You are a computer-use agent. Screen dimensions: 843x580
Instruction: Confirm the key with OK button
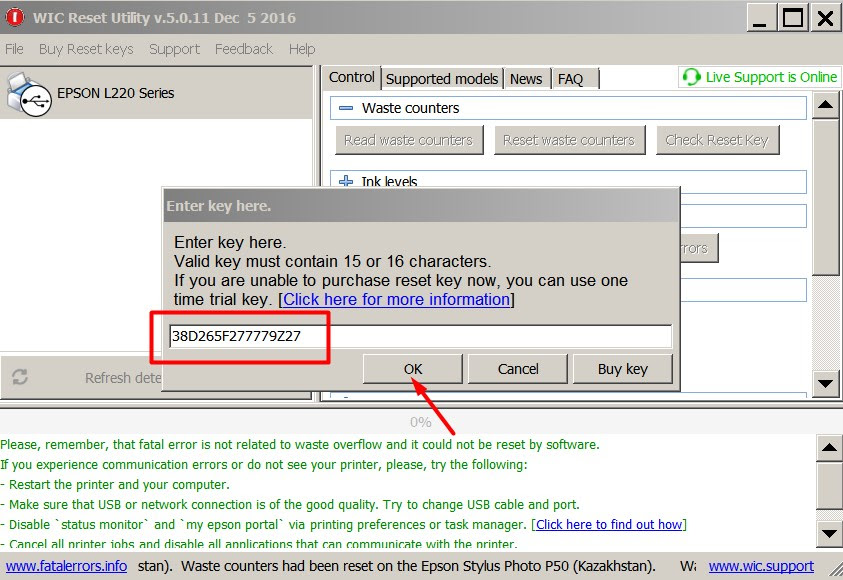pyautogui.click(x=413, y=369)
